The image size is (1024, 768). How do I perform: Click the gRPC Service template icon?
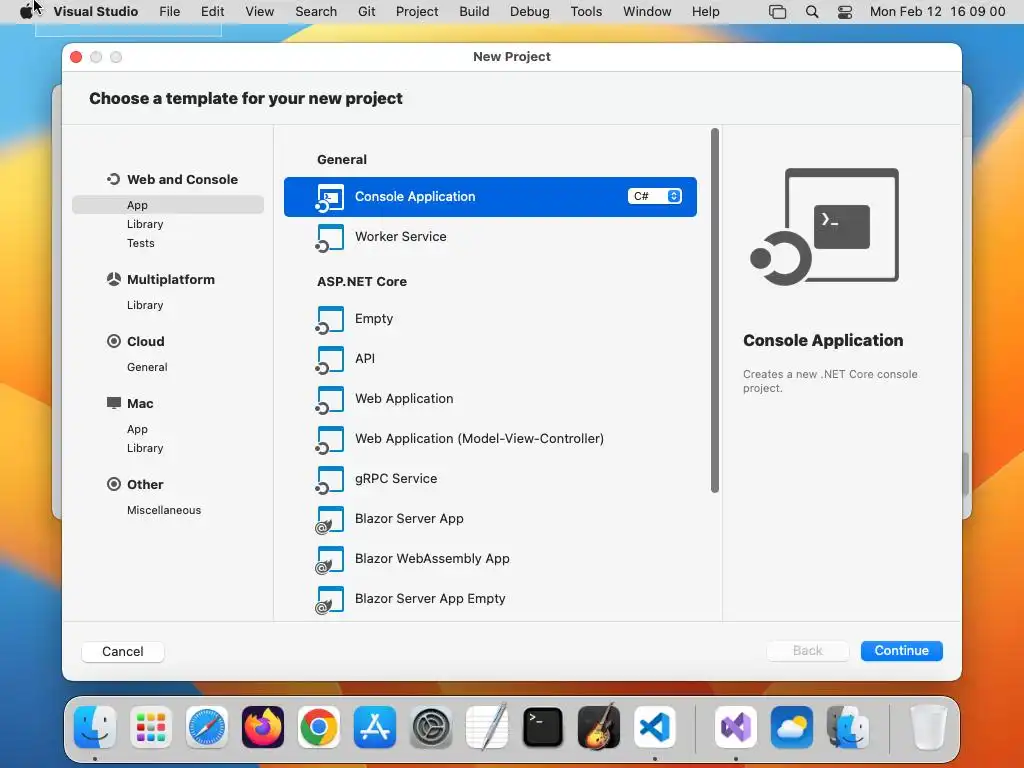click(x=330, y=480)
